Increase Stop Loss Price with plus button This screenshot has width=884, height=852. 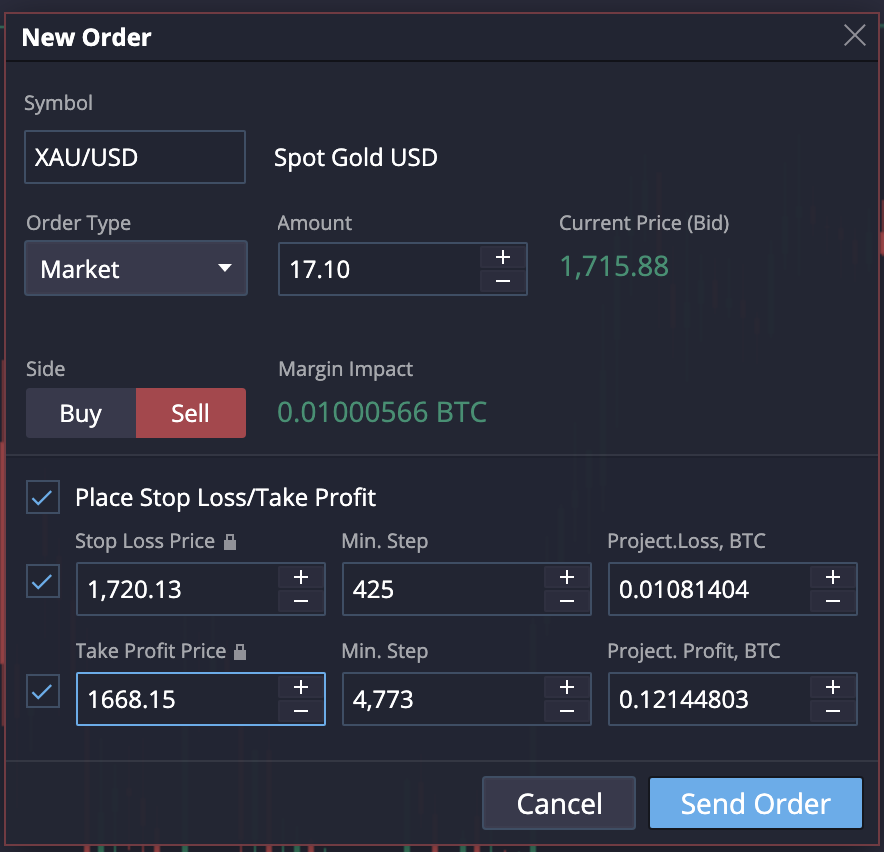click(x=301, y=577)
